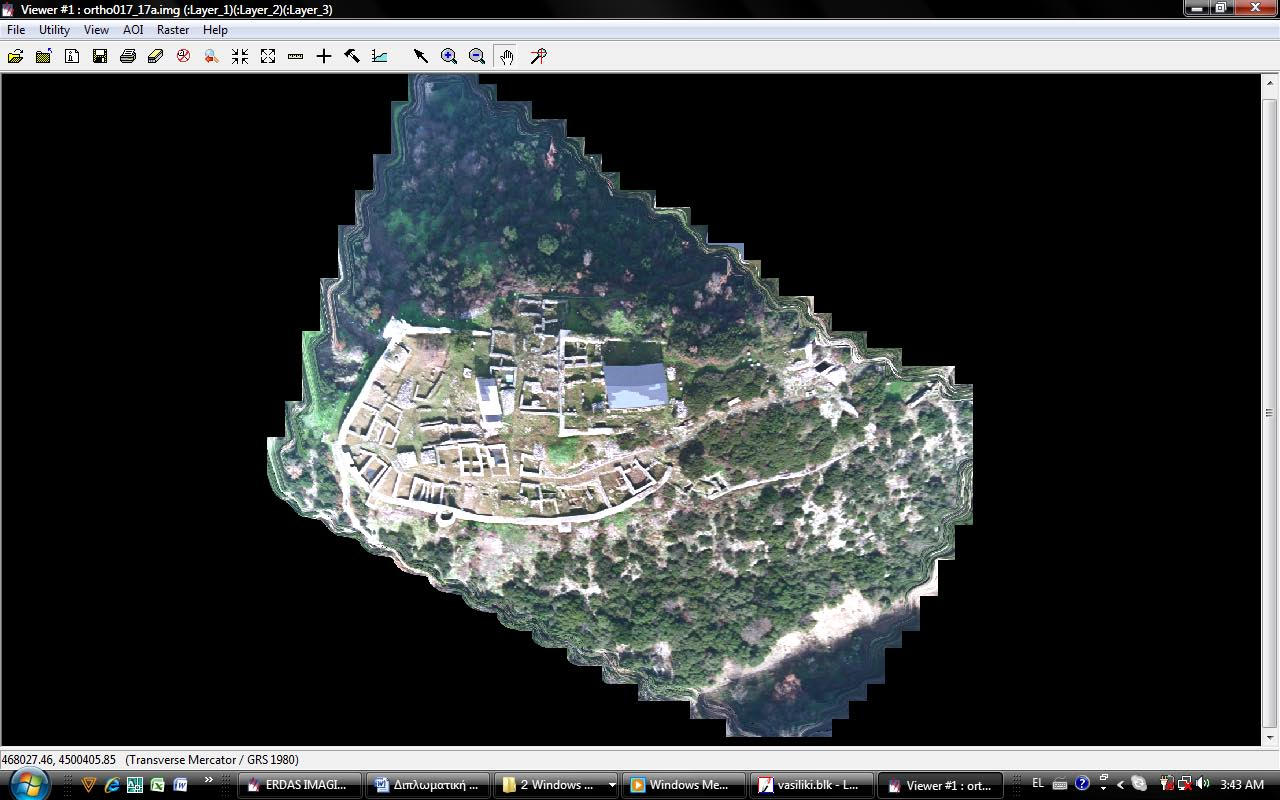This screenshot has width=1280, height=800.
Task: Click the help question mark tray icon
Action: pyautogui.click(x=1082, y=784)
